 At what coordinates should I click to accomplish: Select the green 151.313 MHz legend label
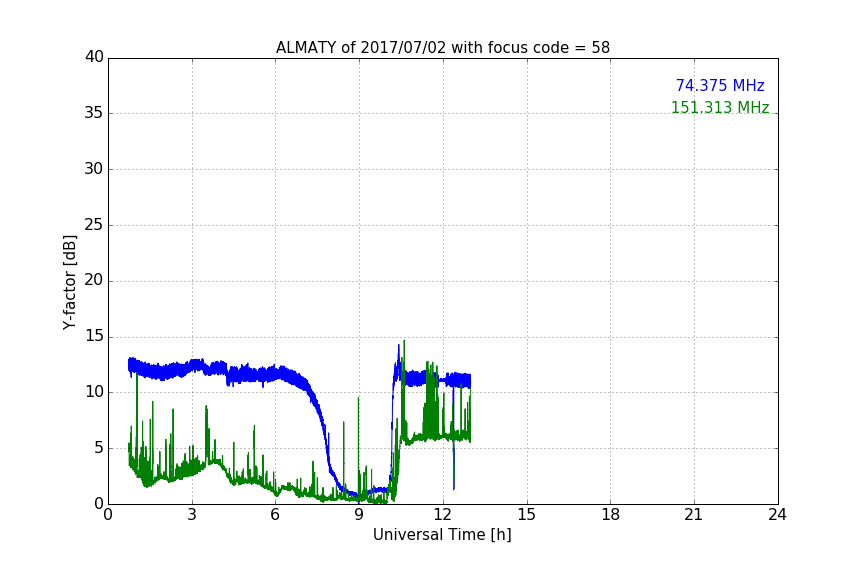coord(720,107)
